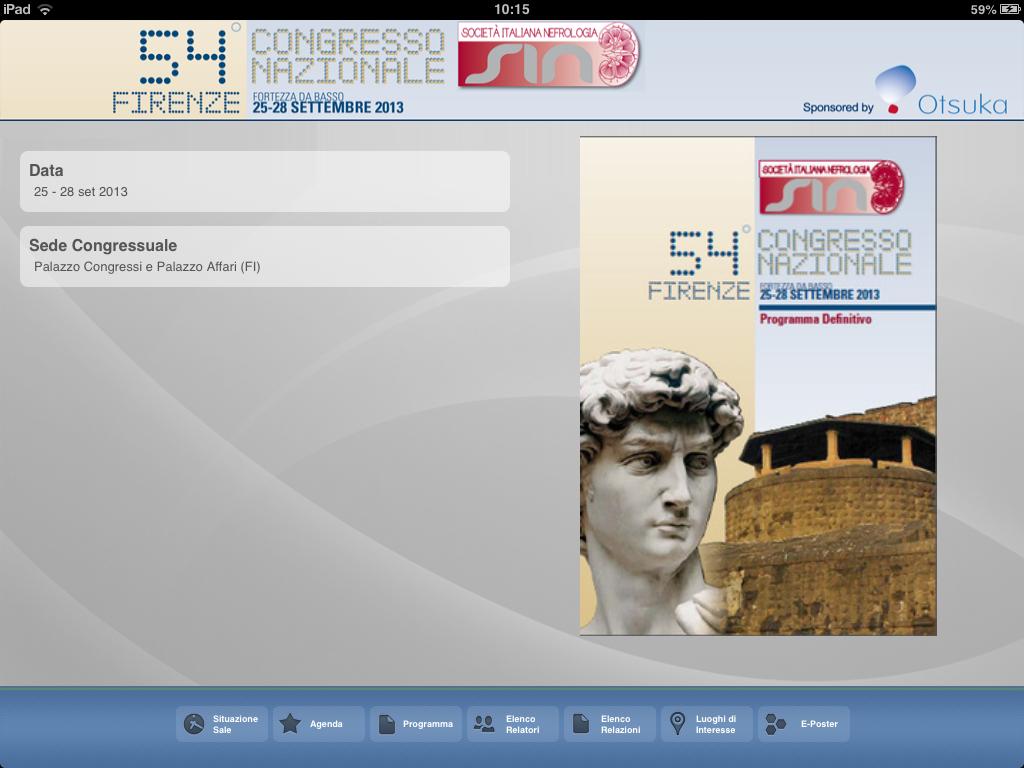Tap the battery indicator at 59%
Image resolution: width=1024 pixels, height=768 pixels.
tap(995, 10)
